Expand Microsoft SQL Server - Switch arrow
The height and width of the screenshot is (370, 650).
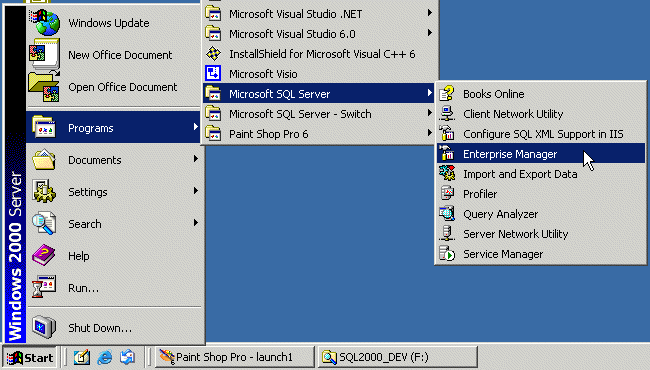[x=430, y=113]
